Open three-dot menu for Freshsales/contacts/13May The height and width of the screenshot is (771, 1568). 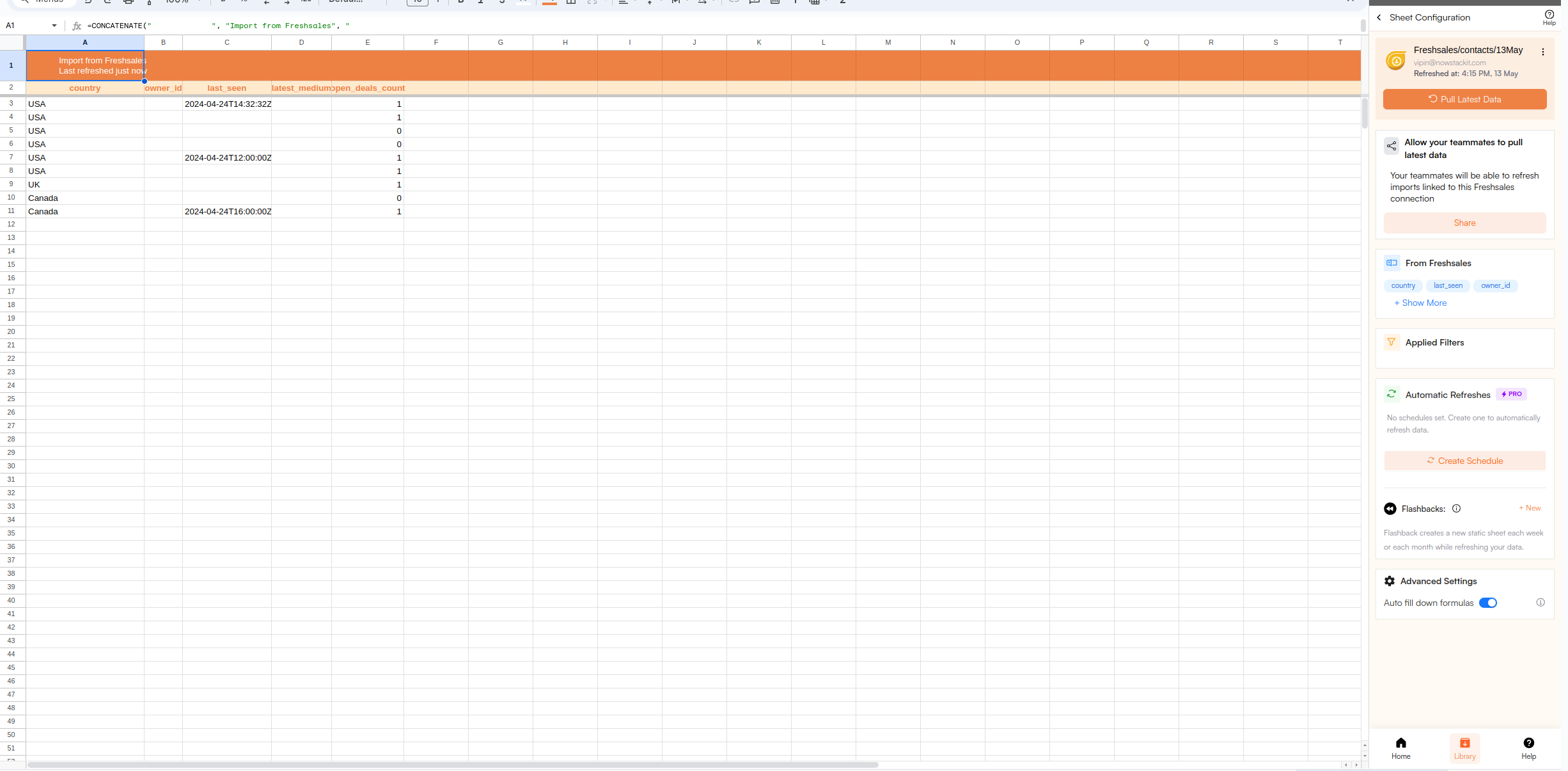click(x=1542, y=52)
